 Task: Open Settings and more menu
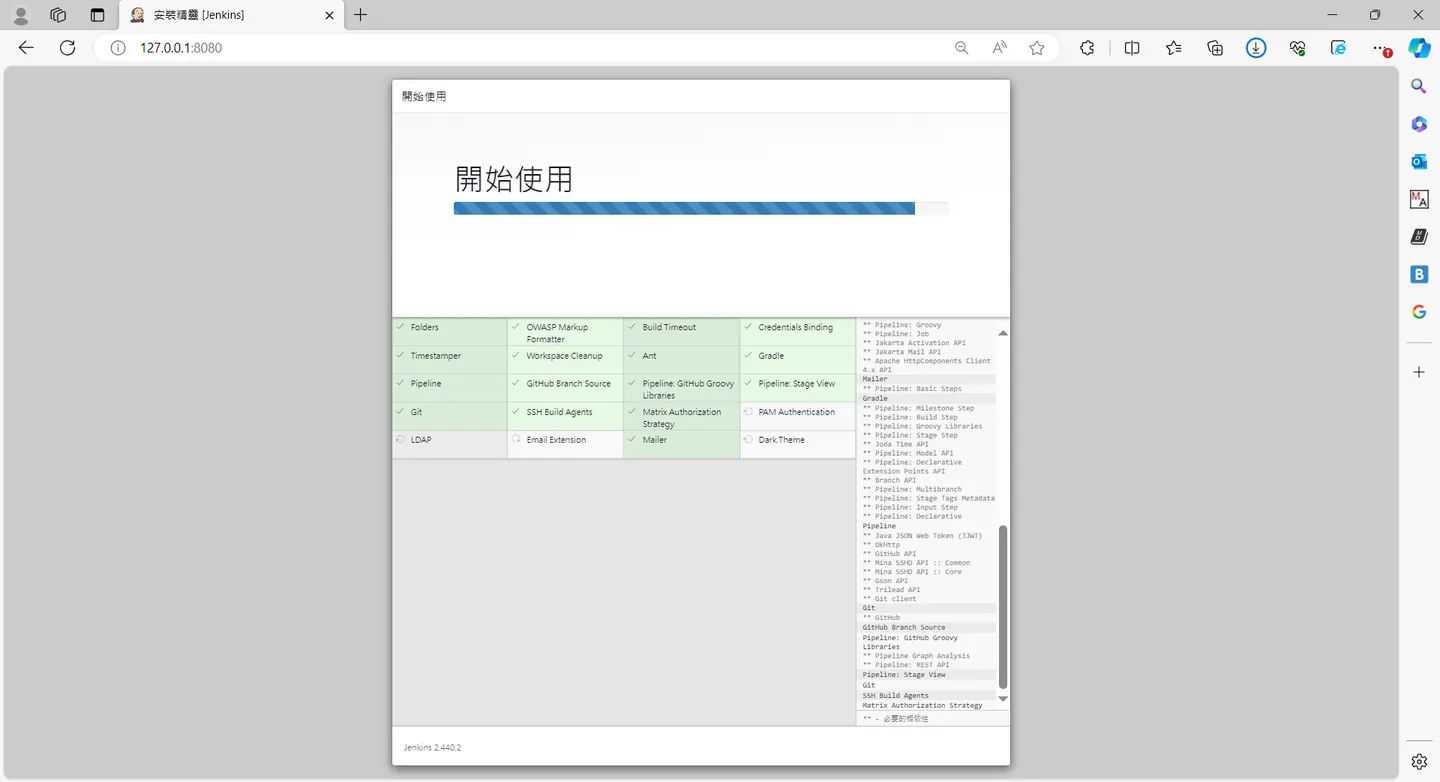point(1381,47)
